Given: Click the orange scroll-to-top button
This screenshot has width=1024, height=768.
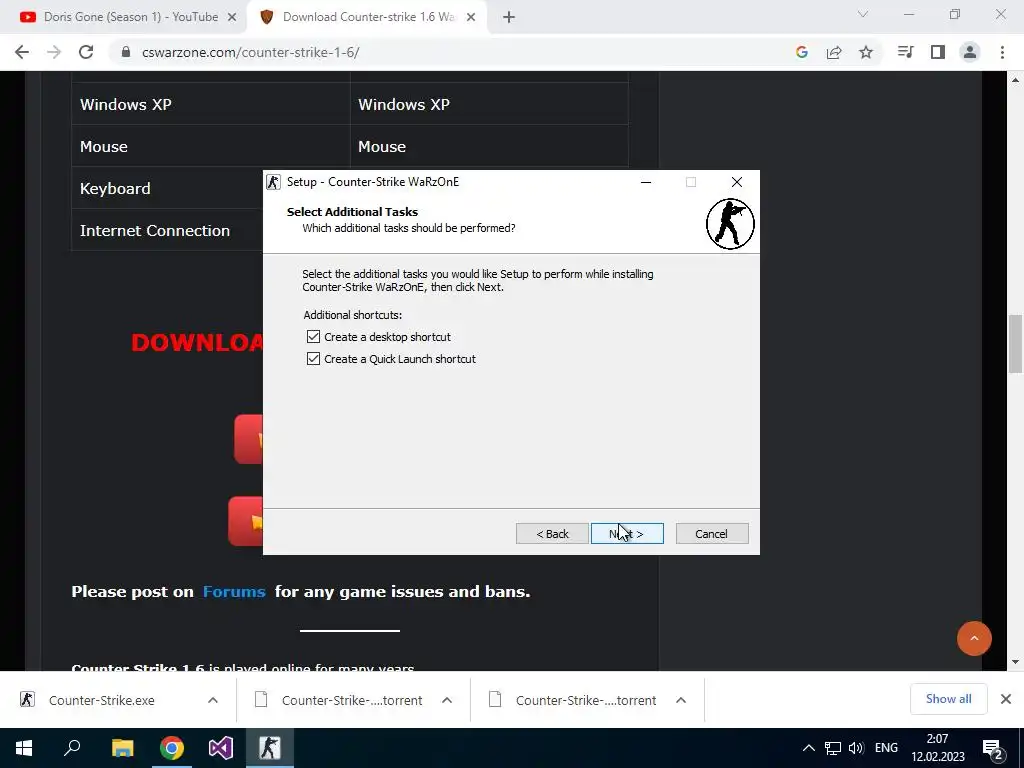Looking at the screenshot, I should pos(974,638).
